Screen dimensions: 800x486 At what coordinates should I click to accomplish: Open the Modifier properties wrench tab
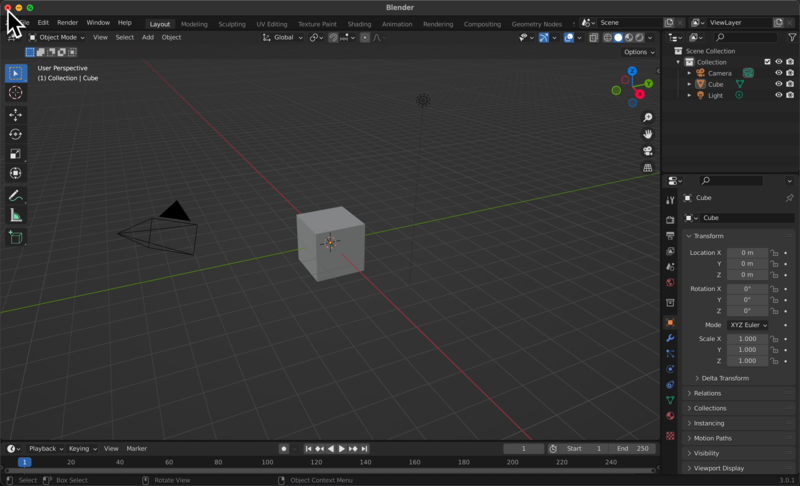click(670, 338)
